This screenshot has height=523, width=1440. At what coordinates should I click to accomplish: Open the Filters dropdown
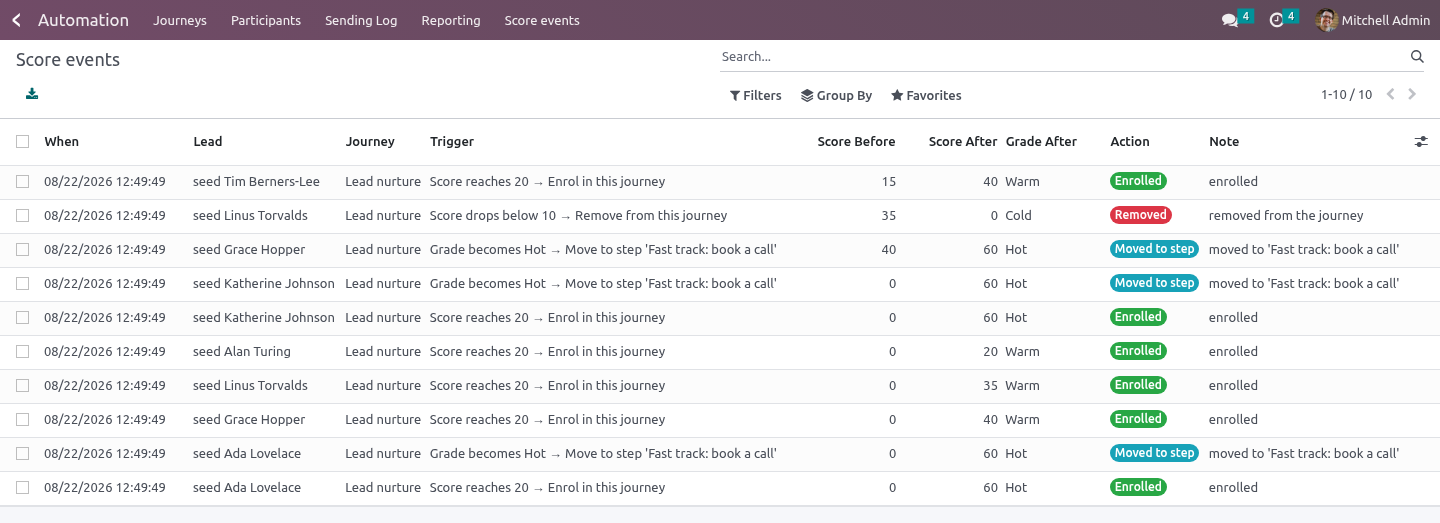(755, 96)
